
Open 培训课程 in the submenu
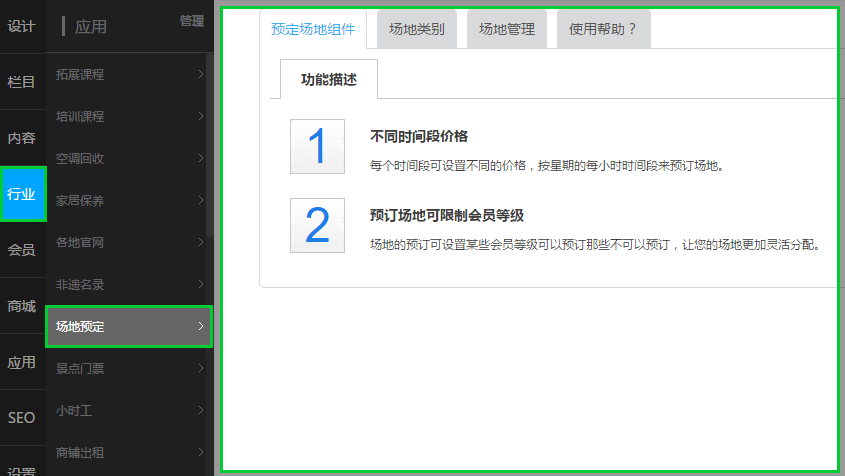80,116
